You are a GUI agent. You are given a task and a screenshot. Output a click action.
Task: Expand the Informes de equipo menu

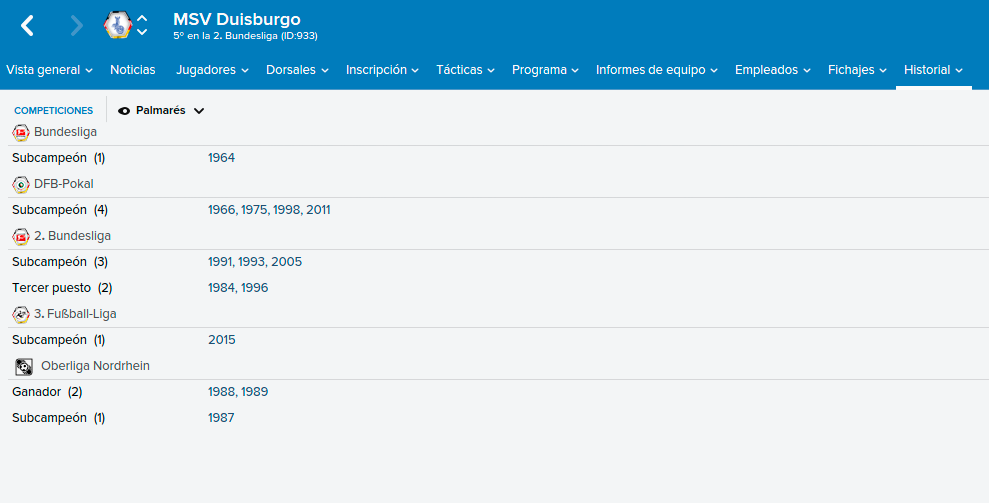(x=657, y=70)
